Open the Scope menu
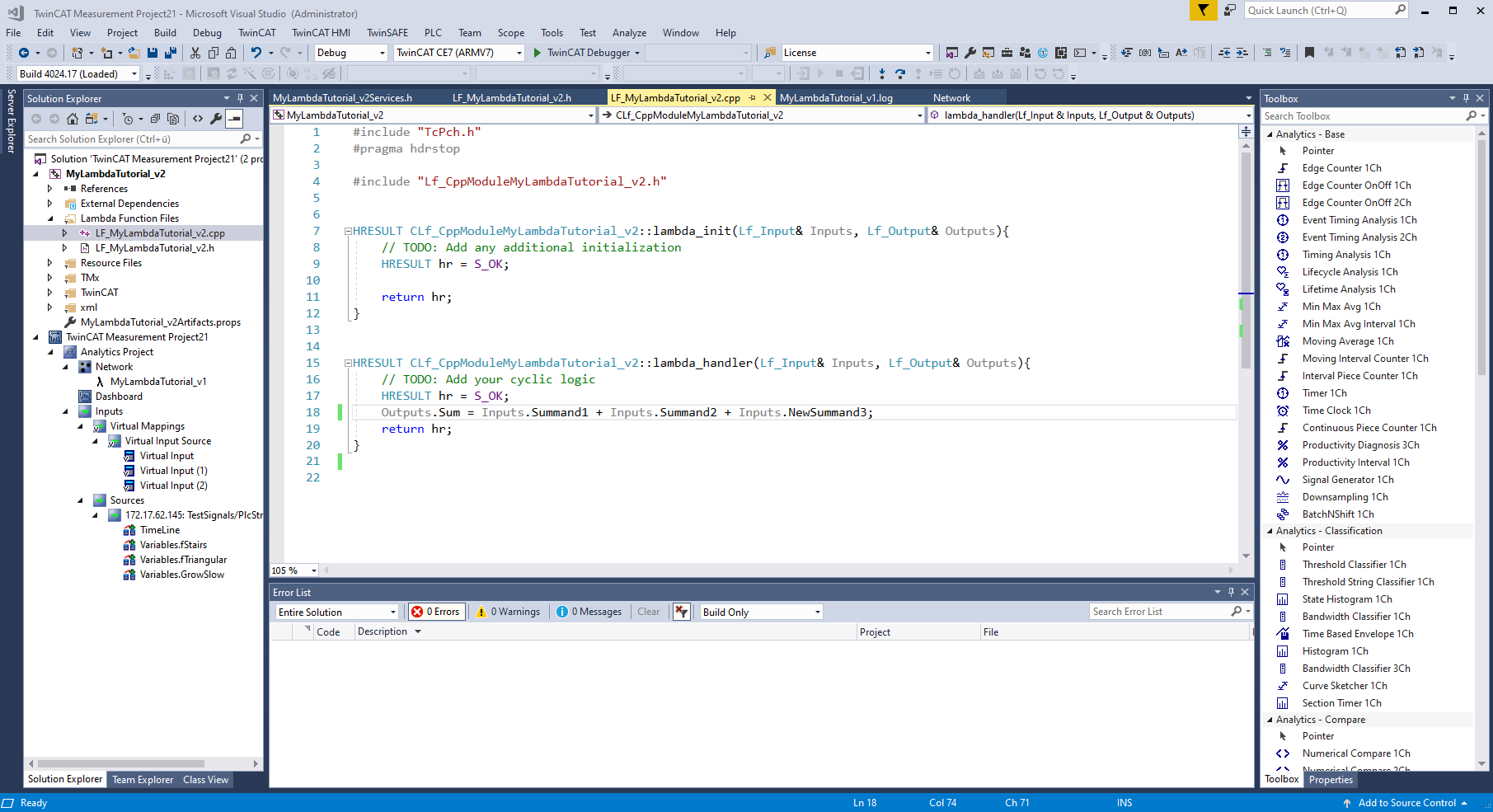The width and height of the screenshot is (1493, 812). (x=511, y=33)
